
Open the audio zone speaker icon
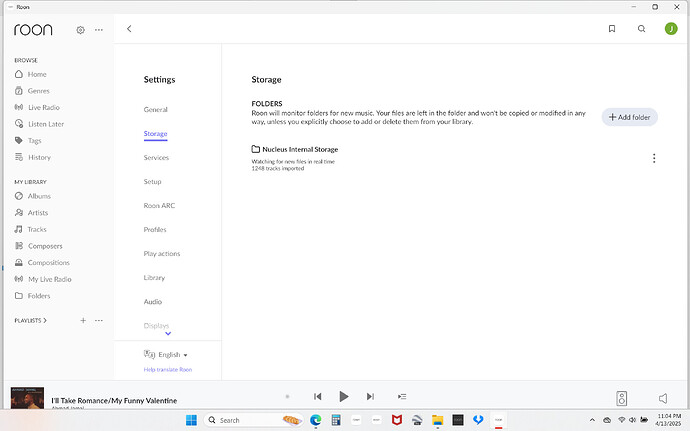tap(621, 398)
